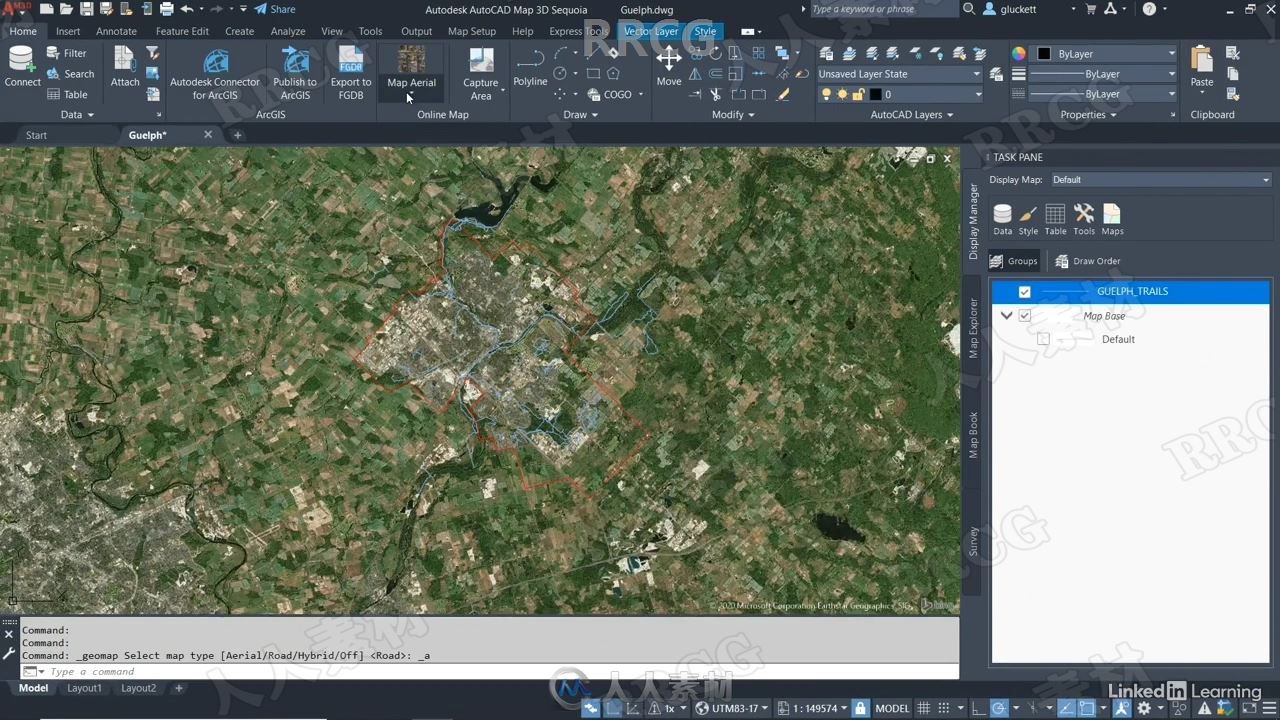Click the workspace gear icon in status bar
1280x720 pixels.
coord(1143,708)
